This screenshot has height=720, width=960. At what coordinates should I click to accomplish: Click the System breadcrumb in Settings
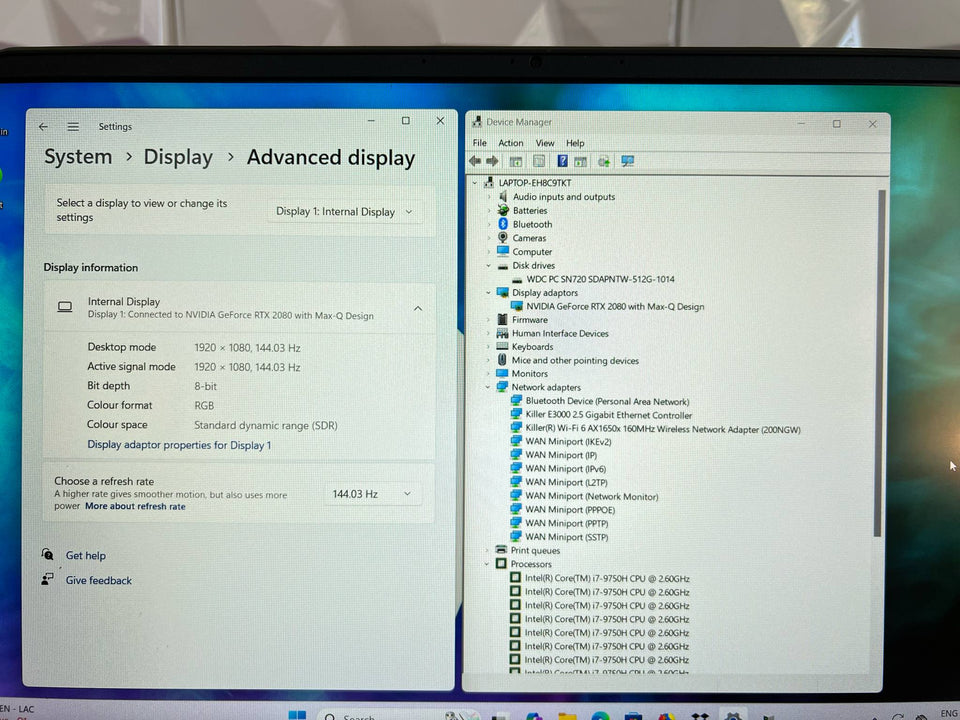click(x=78, y=157)
